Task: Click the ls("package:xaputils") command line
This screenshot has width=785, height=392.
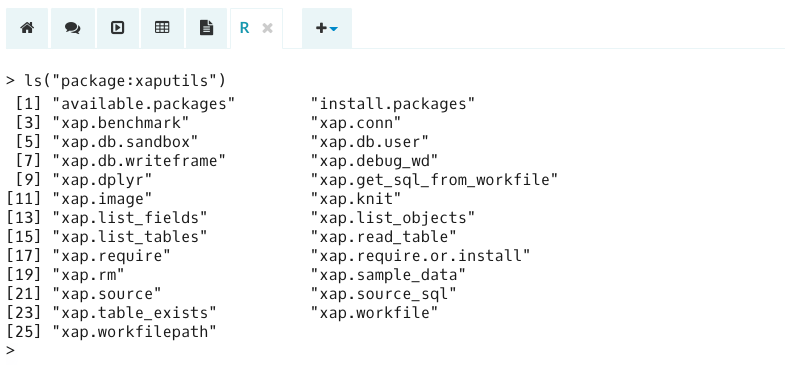Action: coord(116,81)
